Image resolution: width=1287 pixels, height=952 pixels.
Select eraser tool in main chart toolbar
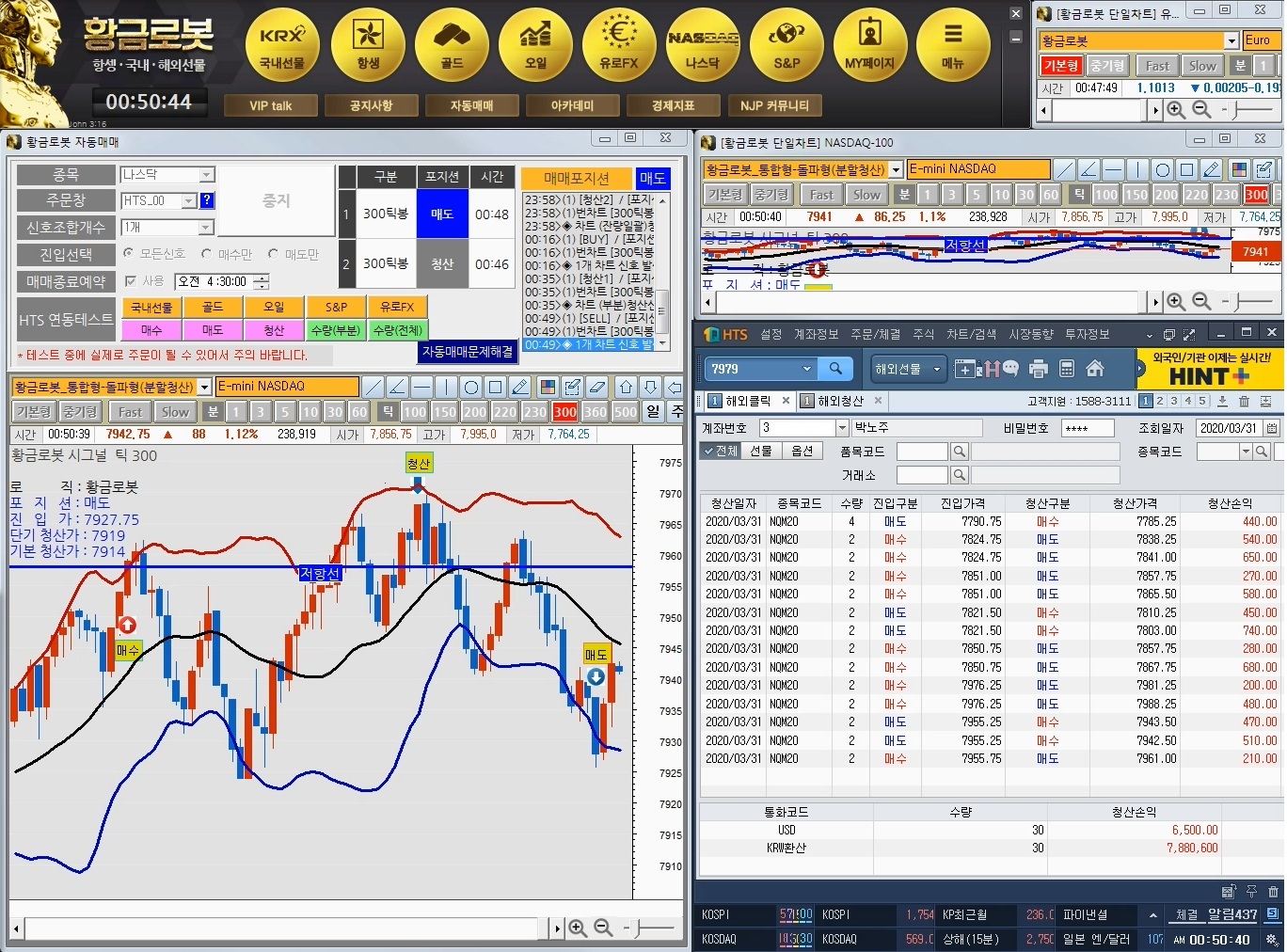click(x=596, y=388)
